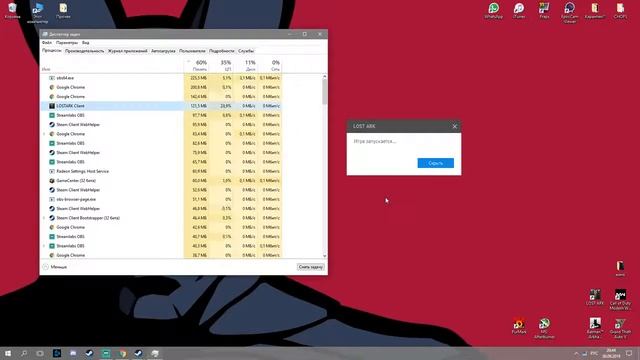Select the Streamlabs OBS 97,7 МБ row
This screenshot has width=640, height=360.
pyautogui.click(x=161, y=115)
